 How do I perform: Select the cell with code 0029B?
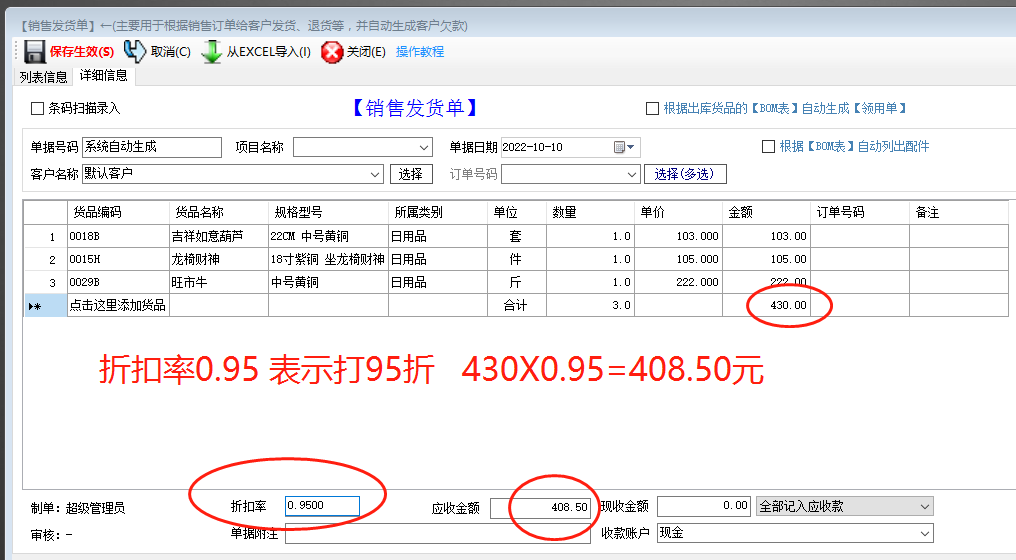pyautogui.click(x=118, y=283)
